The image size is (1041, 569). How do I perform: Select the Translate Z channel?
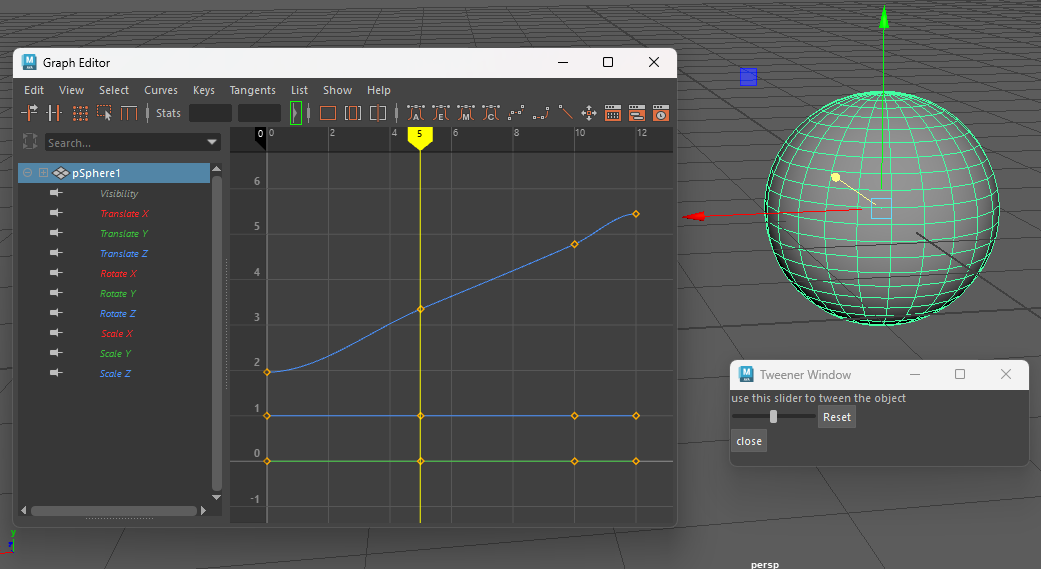click(x=123, y=253)
